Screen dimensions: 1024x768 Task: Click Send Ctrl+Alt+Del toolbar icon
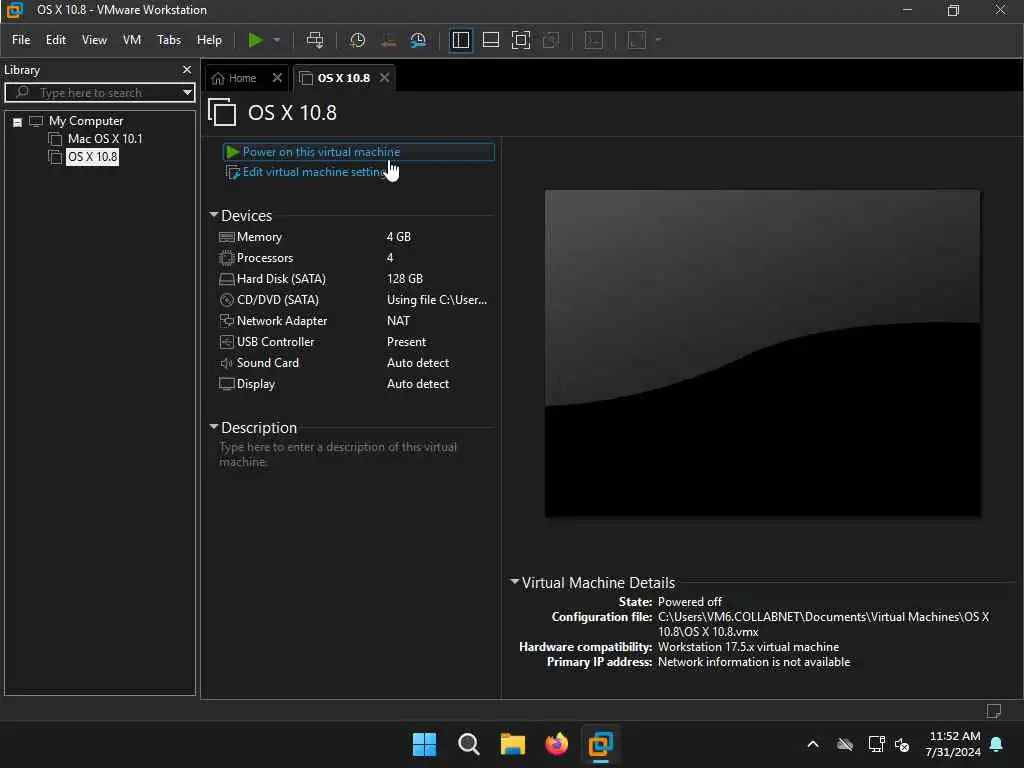pyautogui.click(x=315, y=40)
